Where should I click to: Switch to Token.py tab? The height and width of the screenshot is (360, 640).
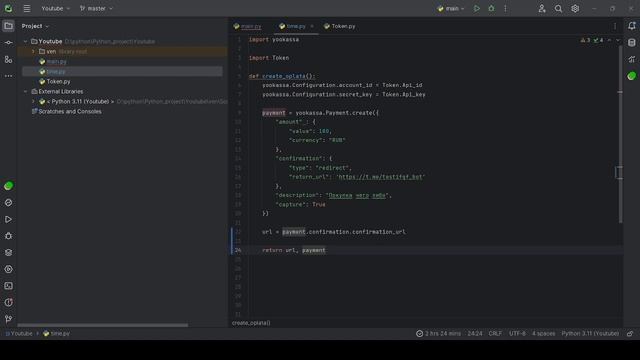pos(340,26)
